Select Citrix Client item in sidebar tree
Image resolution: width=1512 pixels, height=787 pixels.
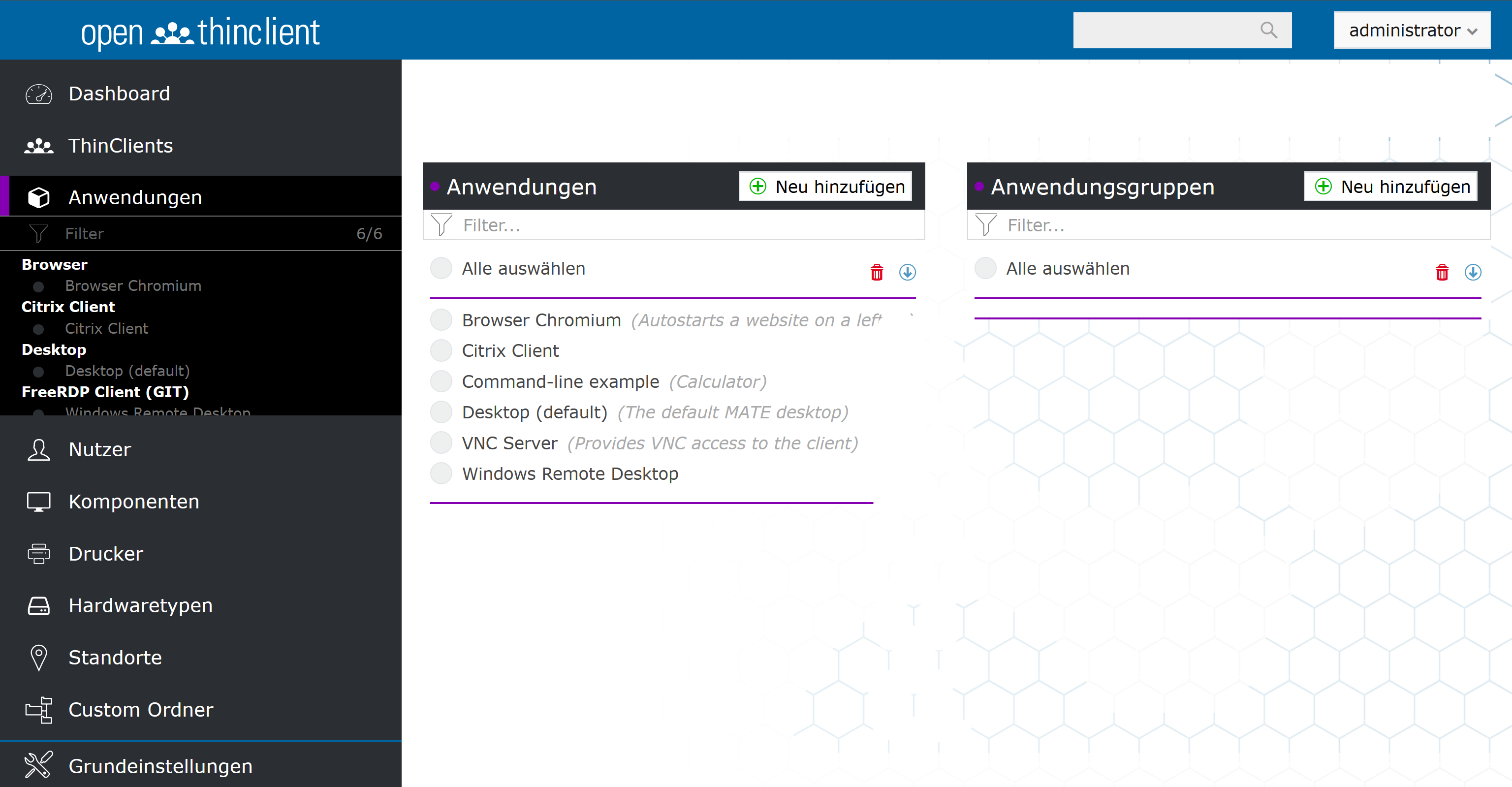tap(106, 328)
